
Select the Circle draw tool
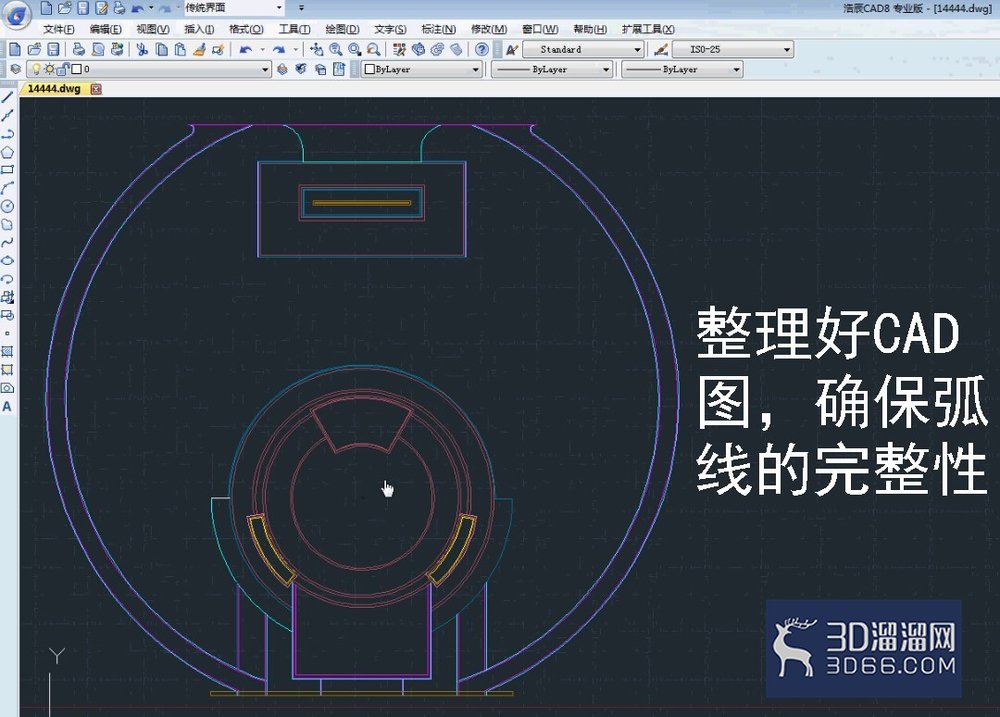coord(7,206)
